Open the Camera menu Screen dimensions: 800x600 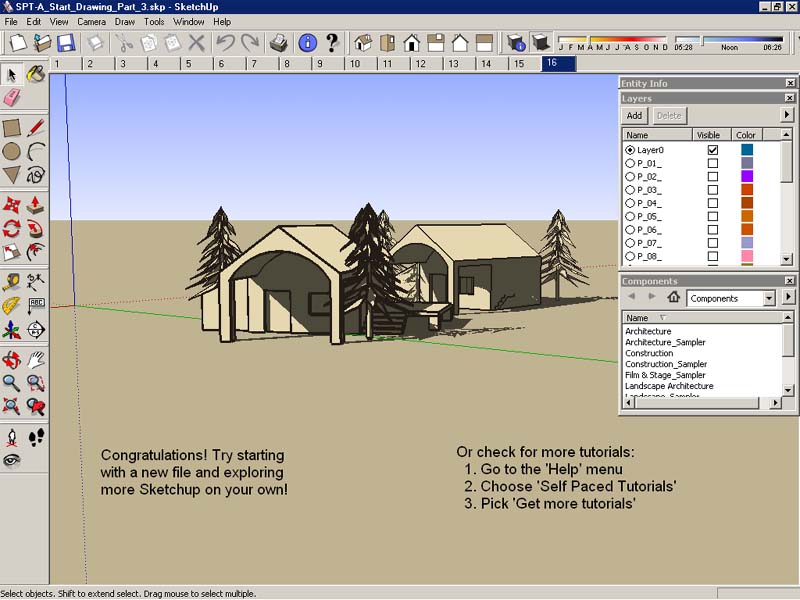[x=91, y=22]
